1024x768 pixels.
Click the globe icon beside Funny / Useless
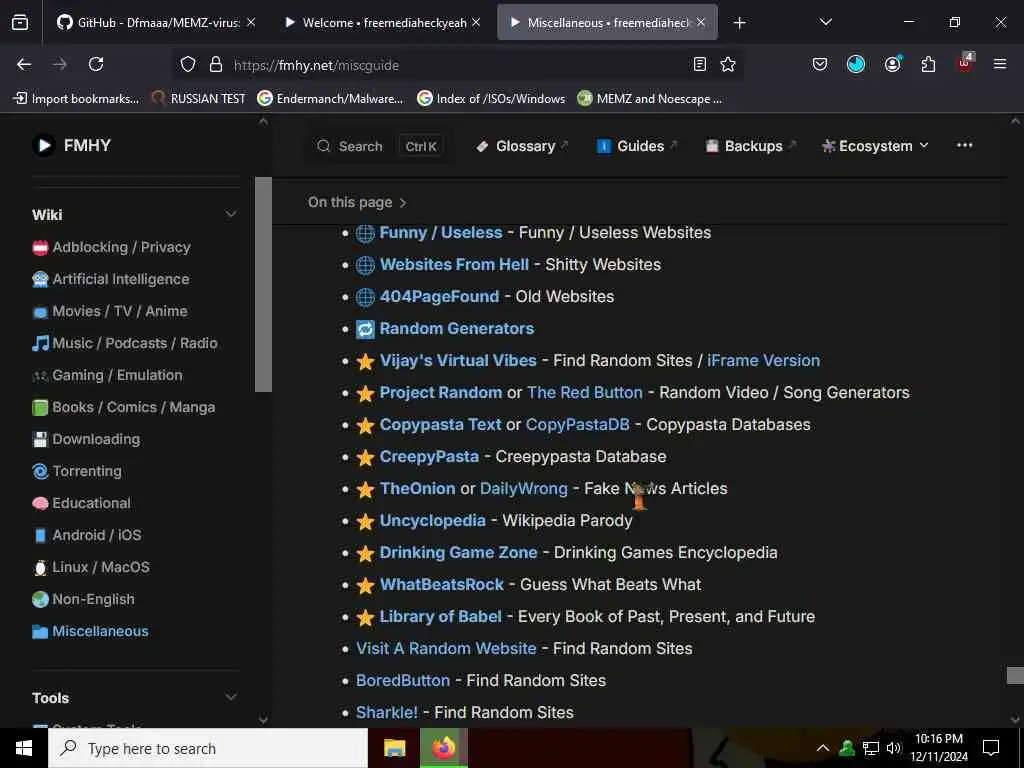click(365, 233)
